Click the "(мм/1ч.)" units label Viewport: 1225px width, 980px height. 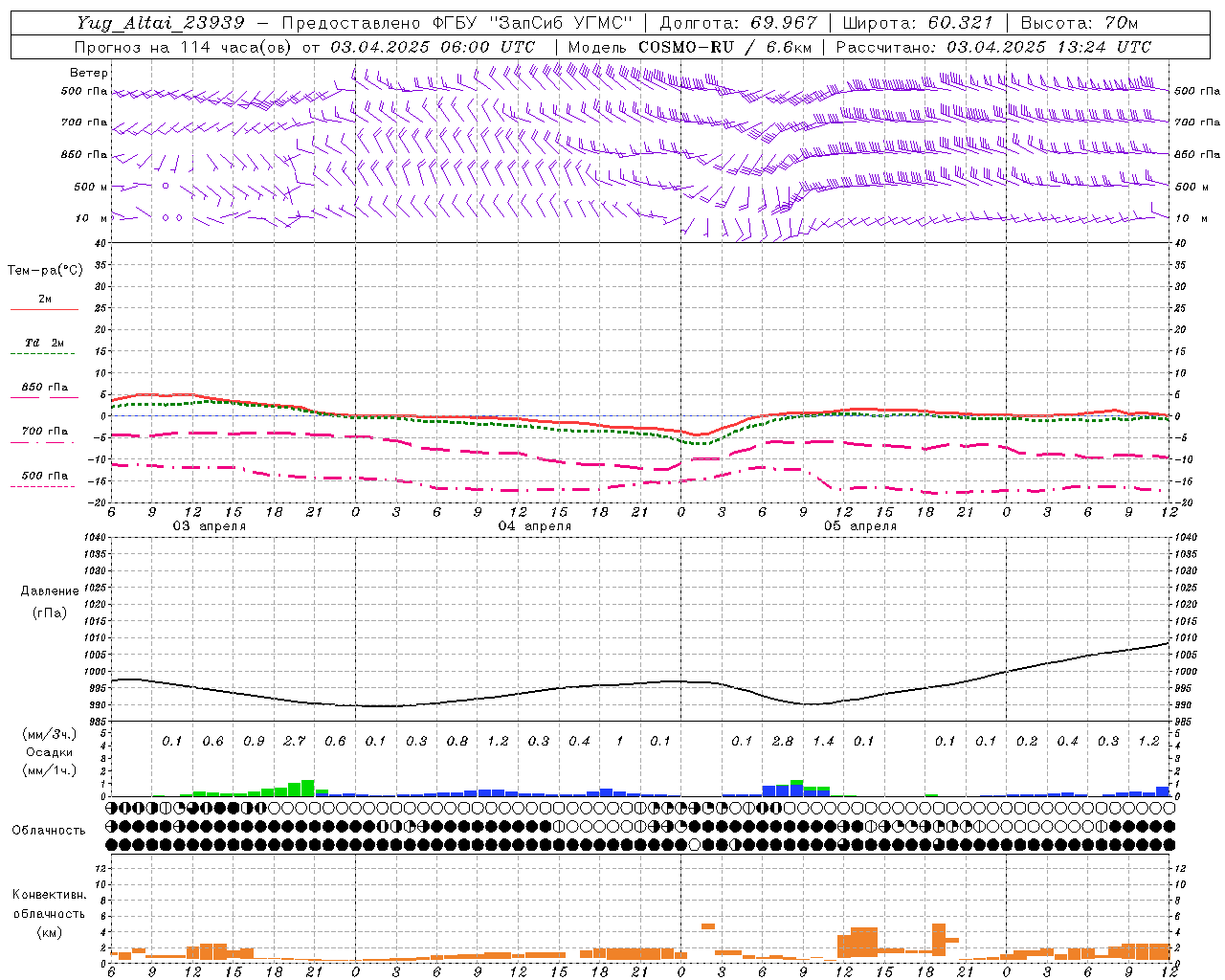pos(50,769)
